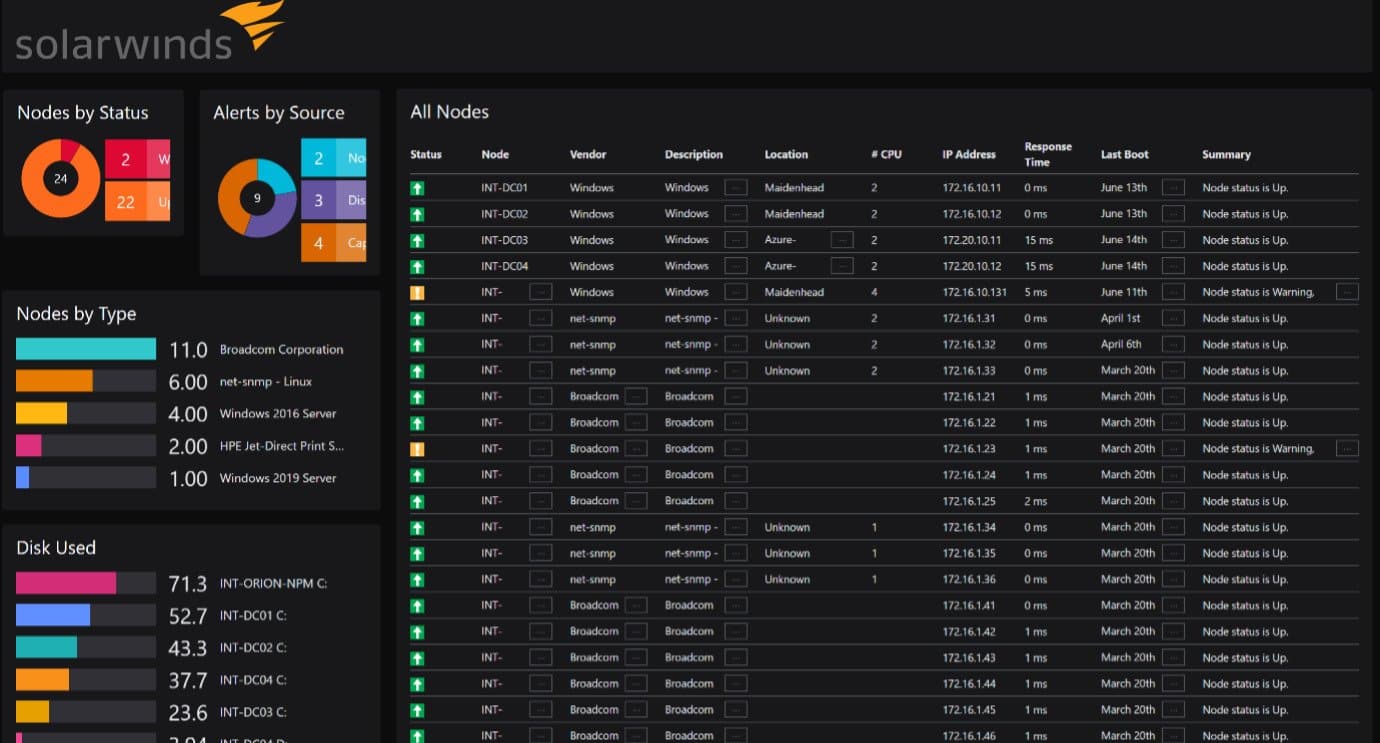The height and width of the screenshot is (743, 1380).
Task: Expand the Vendor ellipsis on 172.16.1.21 row
Action: [x=636, y=396]
